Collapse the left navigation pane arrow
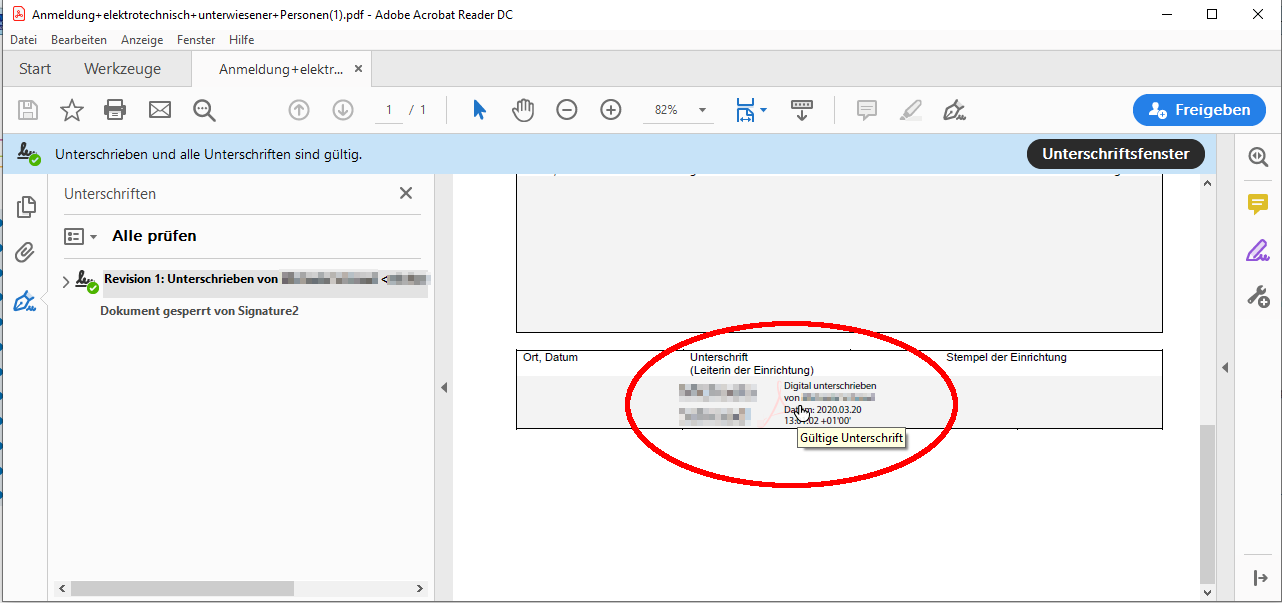 (444, 387)
